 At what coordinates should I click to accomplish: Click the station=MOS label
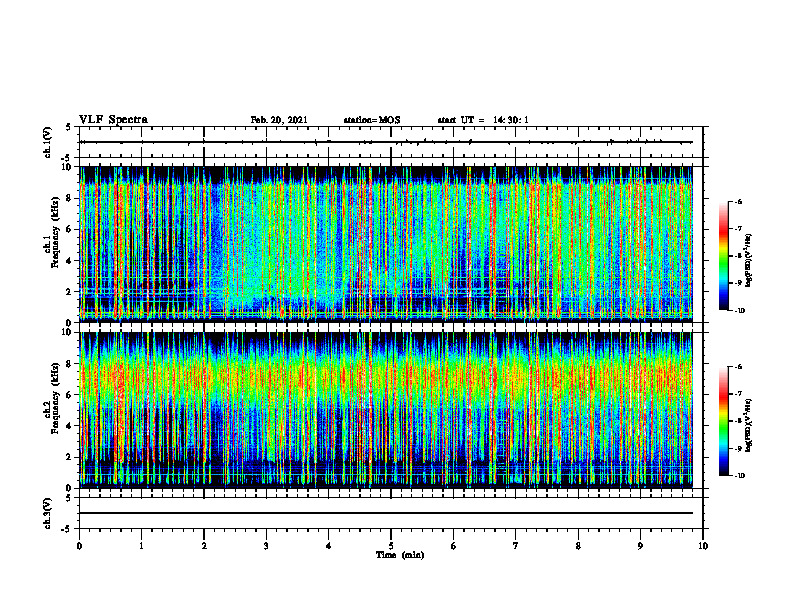(x=372, y=120)
